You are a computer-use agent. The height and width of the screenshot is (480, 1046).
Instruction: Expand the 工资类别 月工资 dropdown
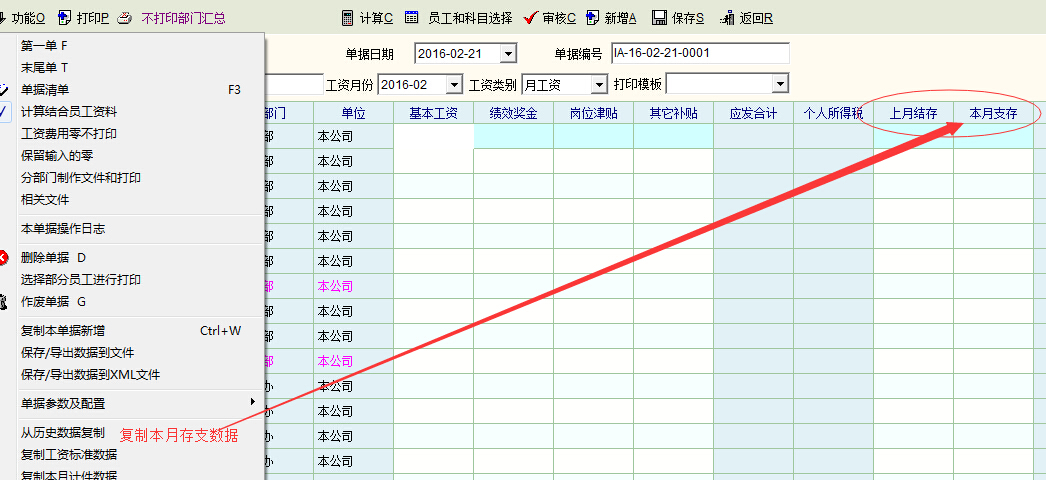point(598,85)
